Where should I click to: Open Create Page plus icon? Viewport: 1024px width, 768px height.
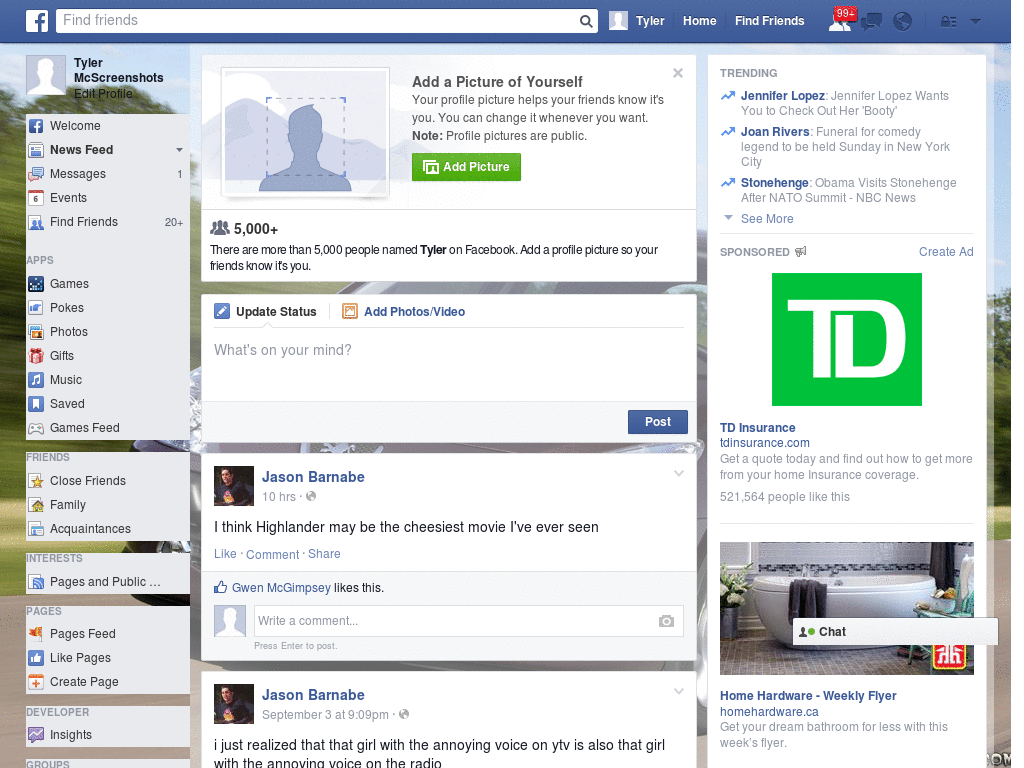[x=36, y=682]
